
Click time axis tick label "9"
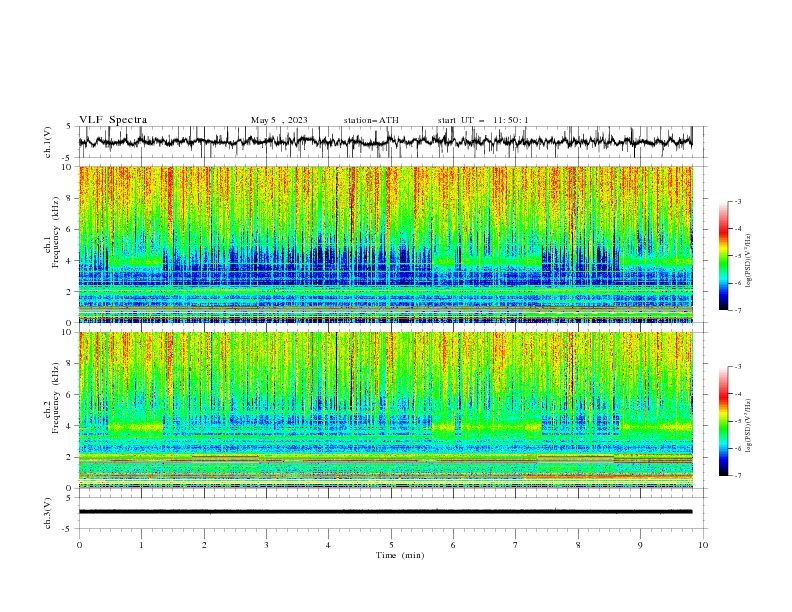tap(640, 545)
